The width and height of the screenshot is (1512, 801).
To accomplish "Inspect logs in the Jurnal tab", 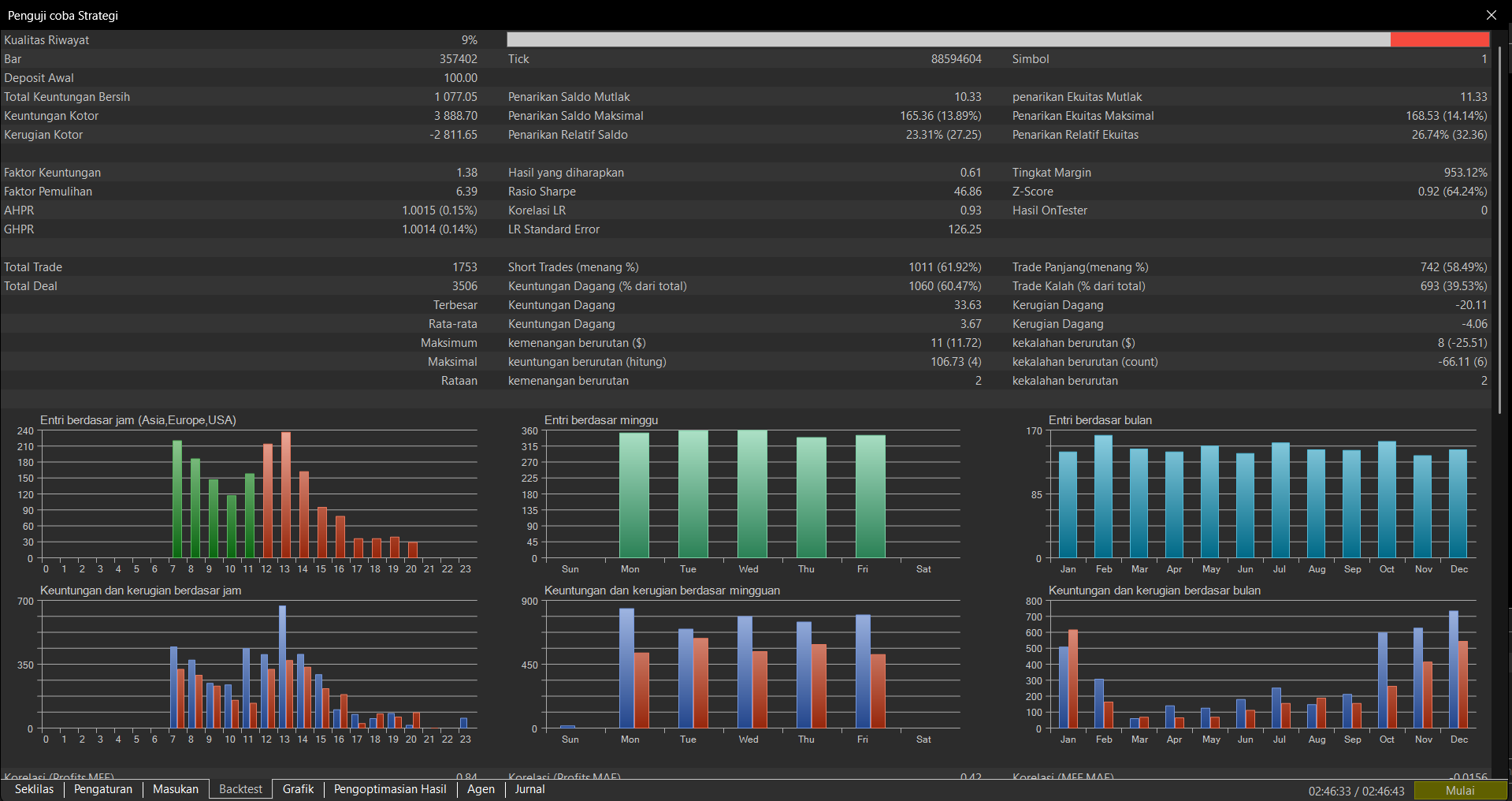I will (529, 788).
